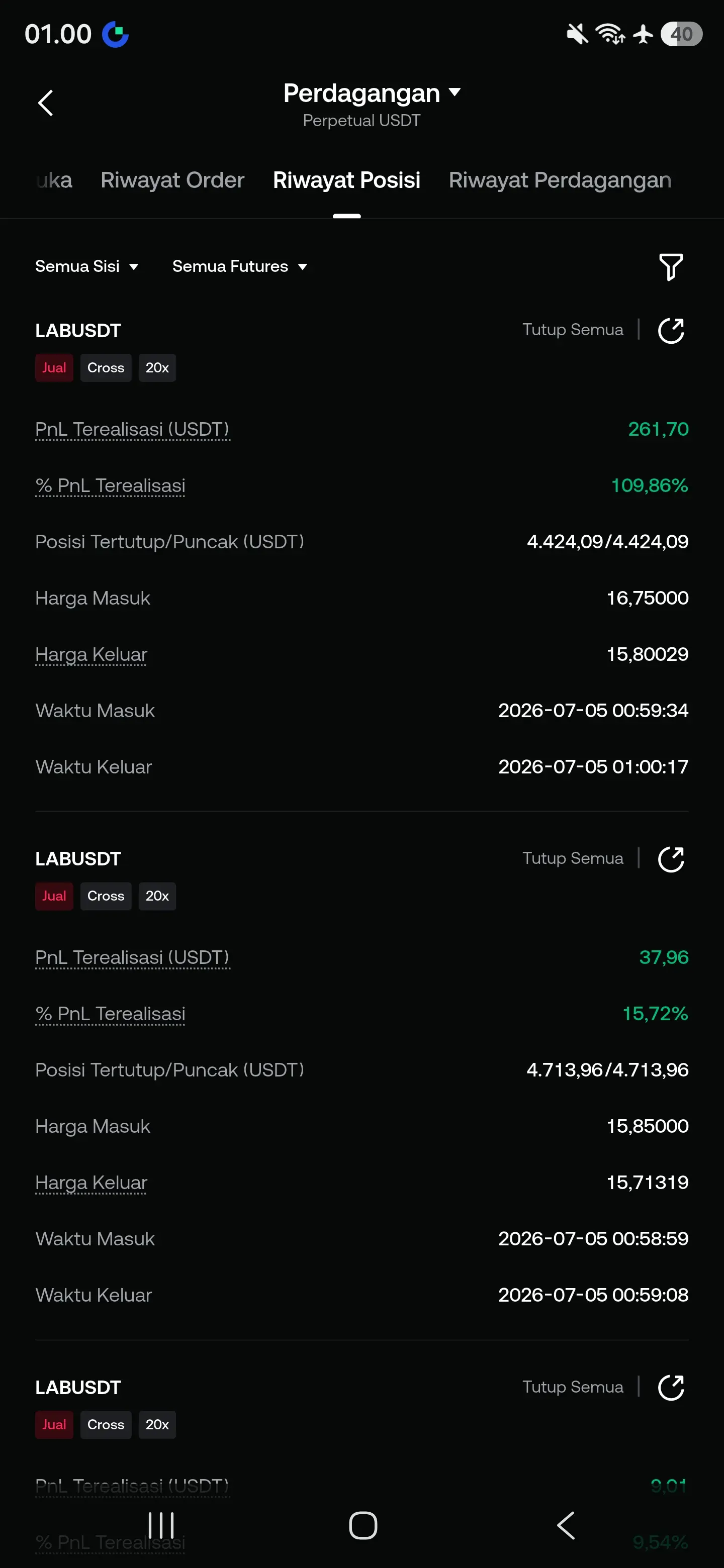Open the first LABUSDT pair title

(x=78, y=331)
